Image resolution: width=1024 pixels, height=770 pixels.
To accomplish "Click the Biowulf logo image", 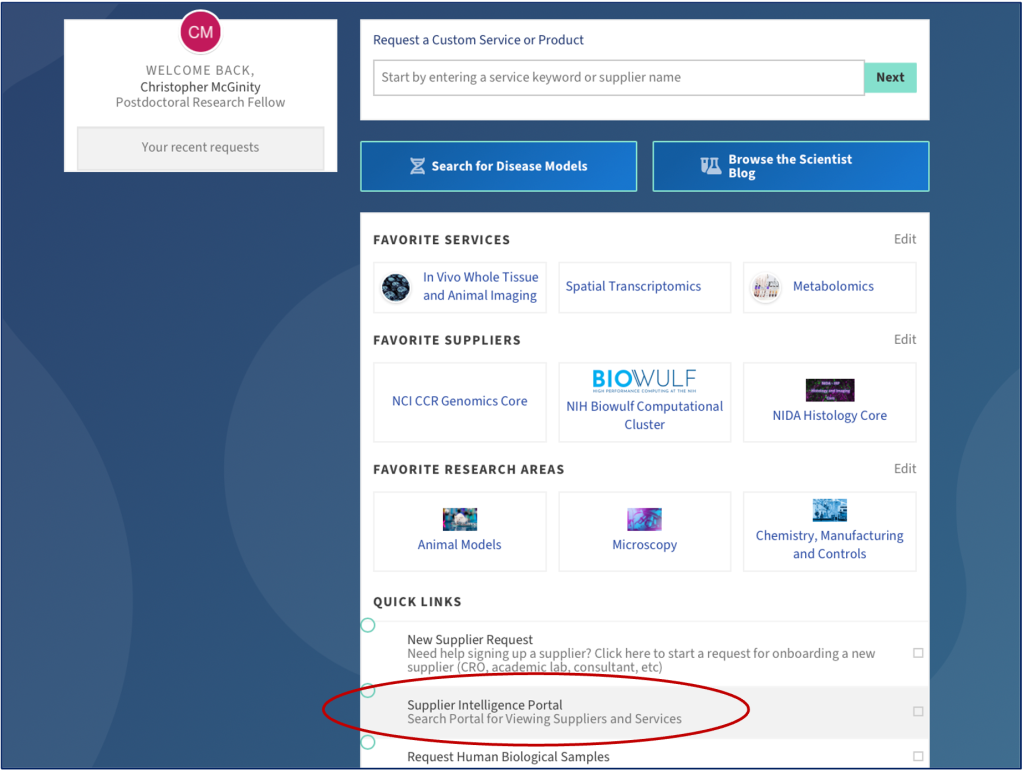I will [644, 380].
